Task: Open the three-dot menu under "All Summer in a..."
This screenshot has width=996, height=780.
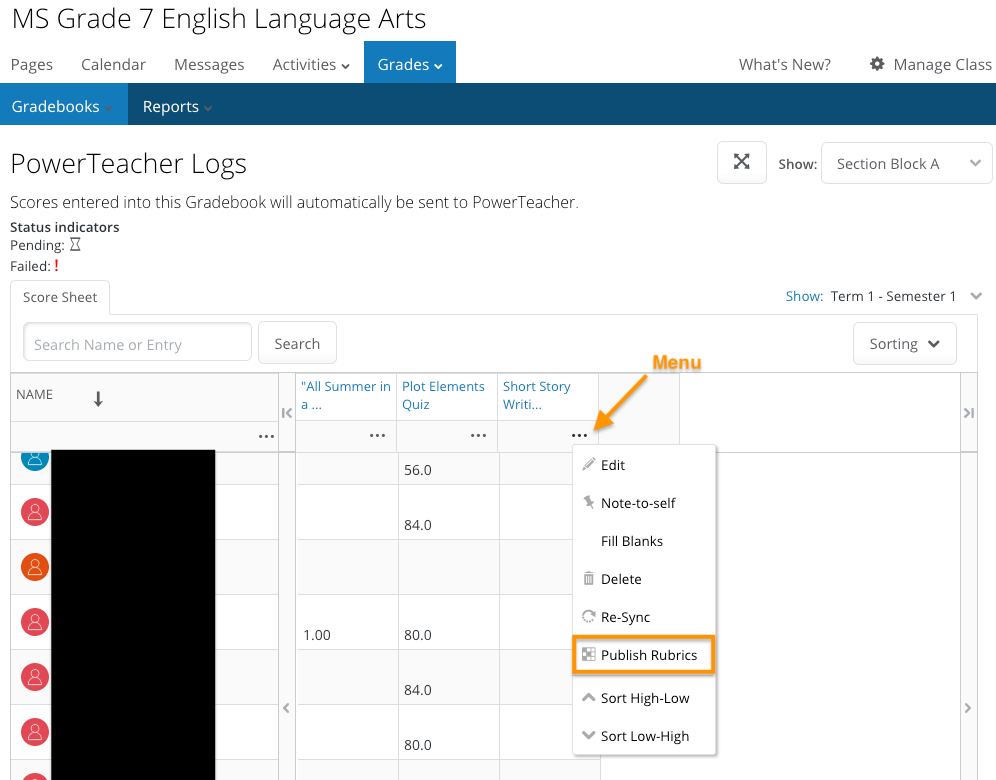Action: tap(377, 436)
